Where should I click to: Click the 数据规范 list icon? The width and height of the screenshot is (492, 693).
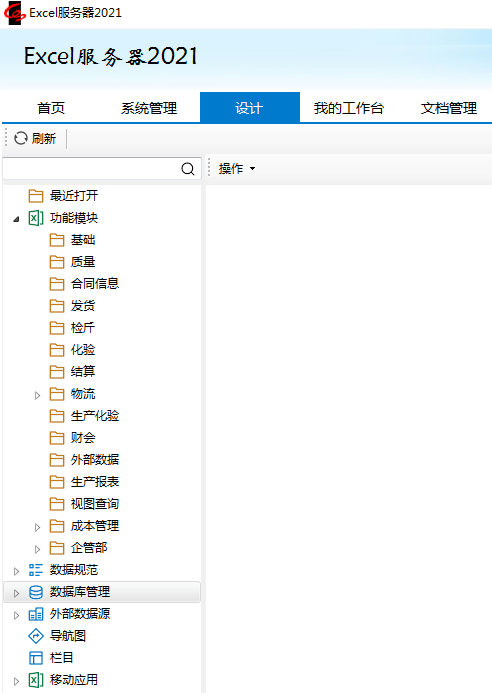36,570
